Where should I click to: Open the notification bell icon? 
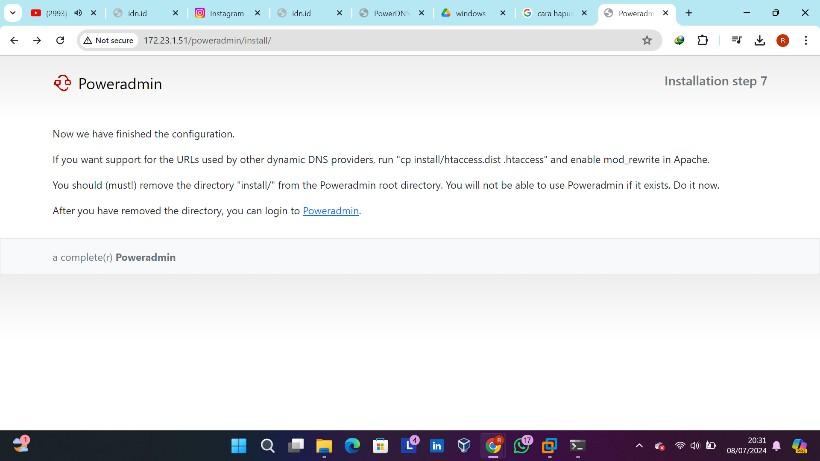[777, 446]
